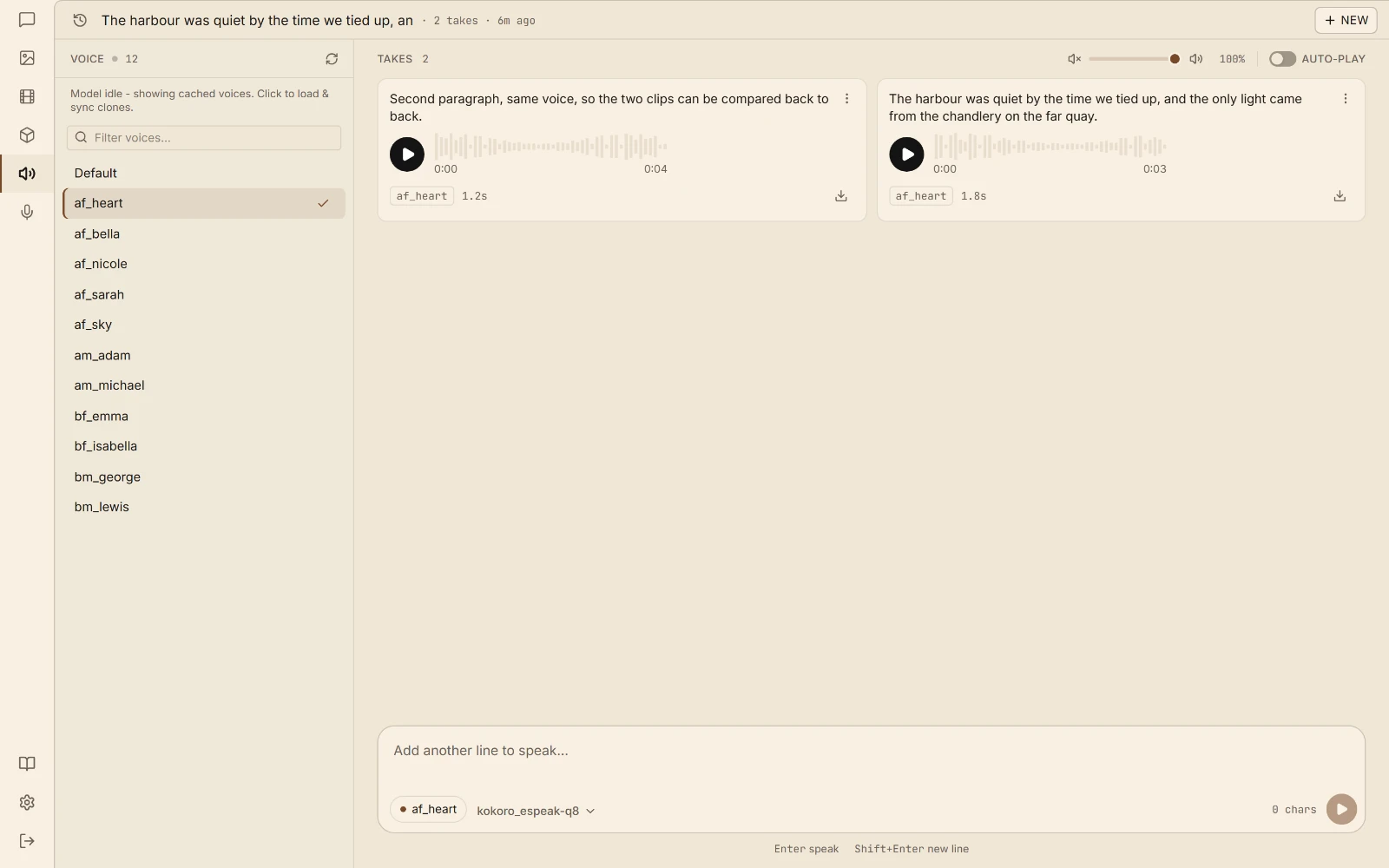Toggle the Auto-Play switch
1389x868 pixels.
[x=1282, y=59]
